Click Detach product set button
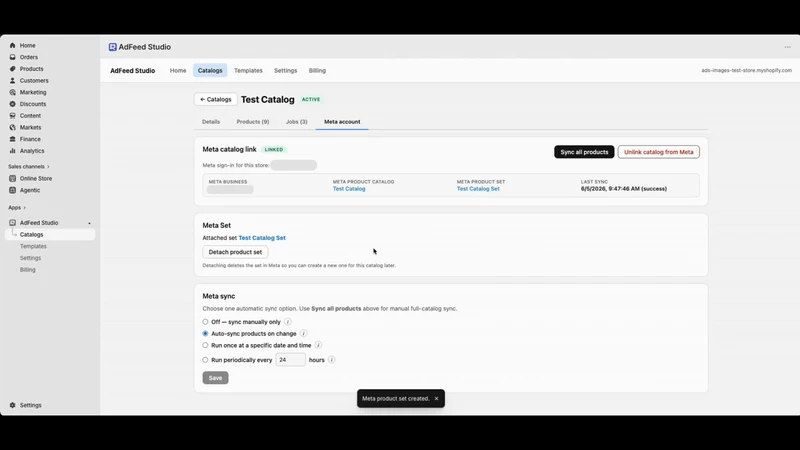This screenshot has width=800, height=450. 235,252
